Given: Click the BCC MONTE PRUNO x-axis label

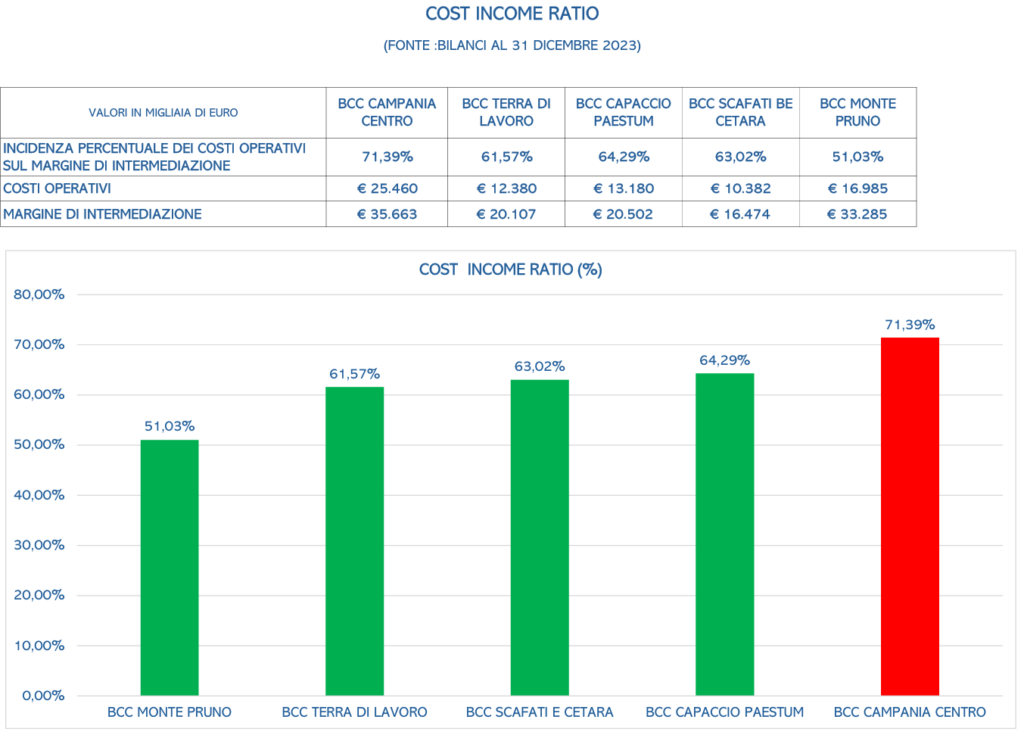Looking at the screenshot, I should point(170,713).
